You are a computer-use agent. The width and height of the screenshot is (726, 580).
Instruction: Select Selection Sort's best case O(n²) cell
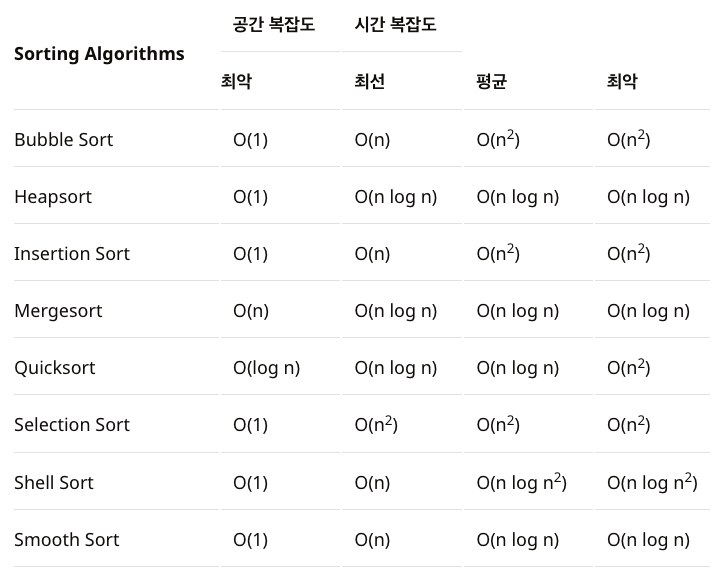(376, 424)
